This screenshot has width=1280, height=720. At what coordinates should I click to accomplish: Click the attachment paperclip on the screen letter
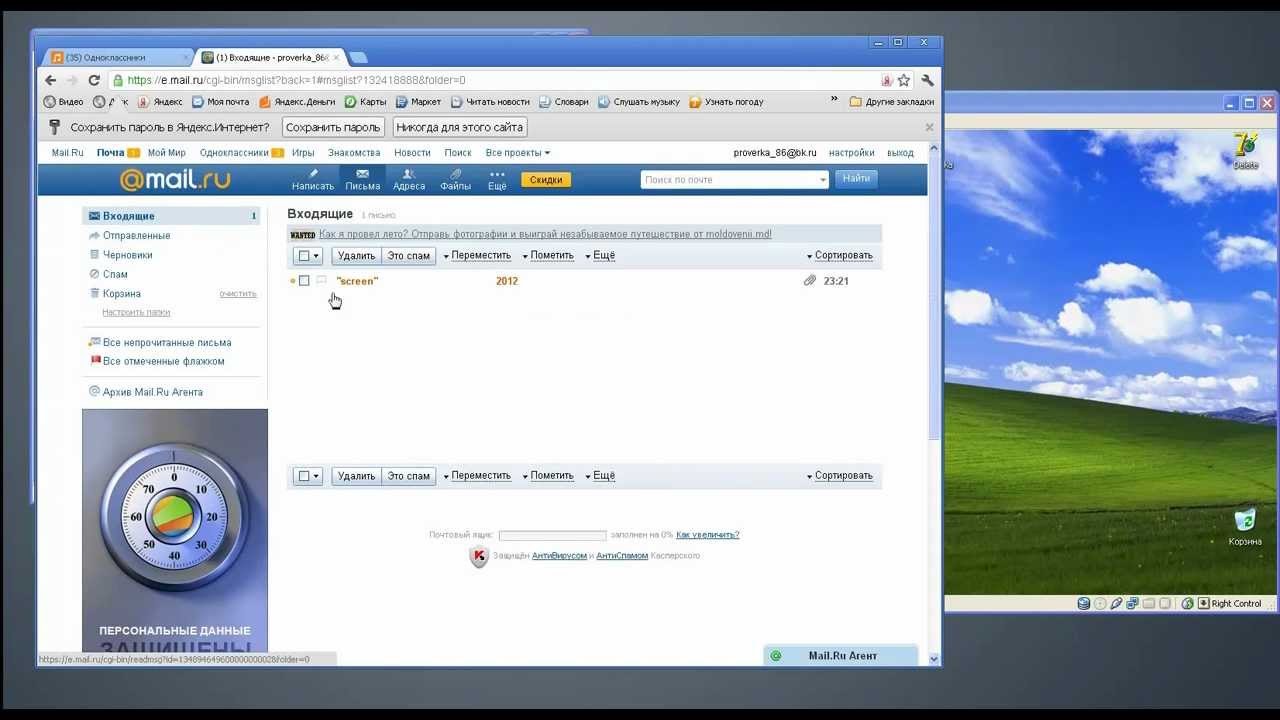(x=810, y=281)
